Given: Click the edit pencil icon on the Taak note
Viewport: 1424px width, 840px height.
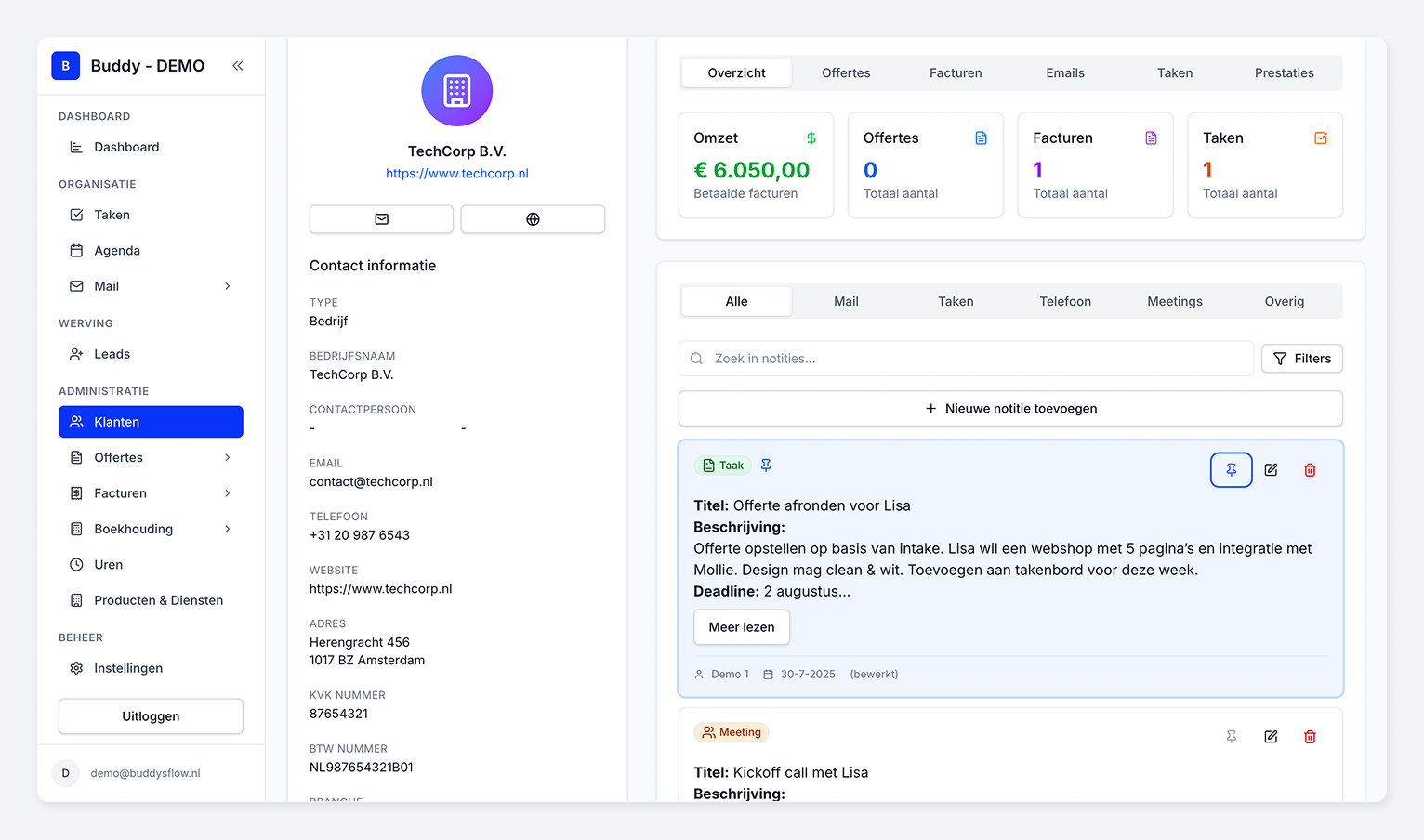Looking at the screenshot, I should [1271, 470].
